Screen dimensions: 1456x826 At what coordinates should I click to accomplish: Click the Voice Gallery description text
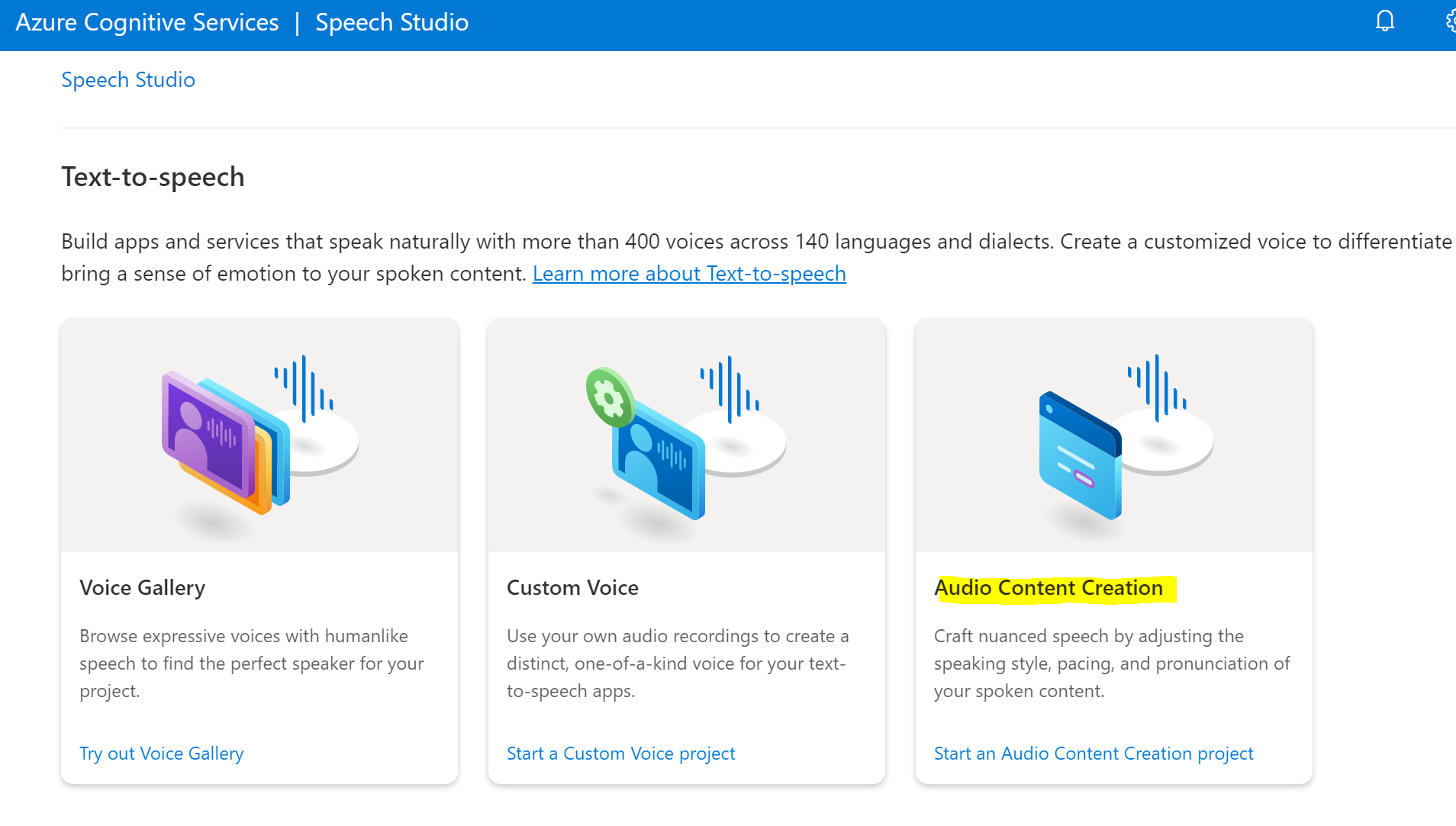(252, 664)
